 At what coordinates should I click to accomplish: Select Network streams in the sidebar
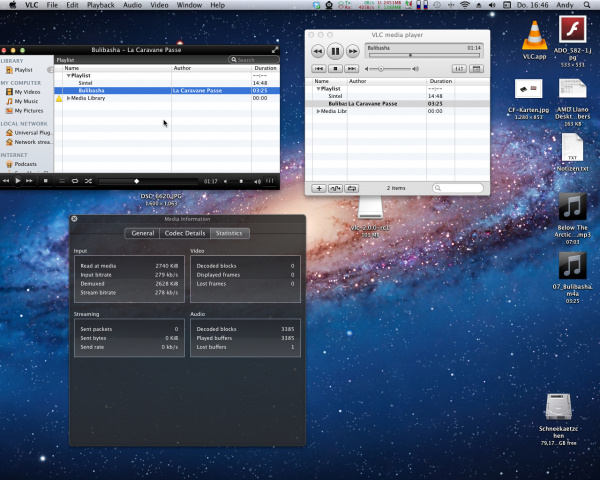click(x=29, y=142)
